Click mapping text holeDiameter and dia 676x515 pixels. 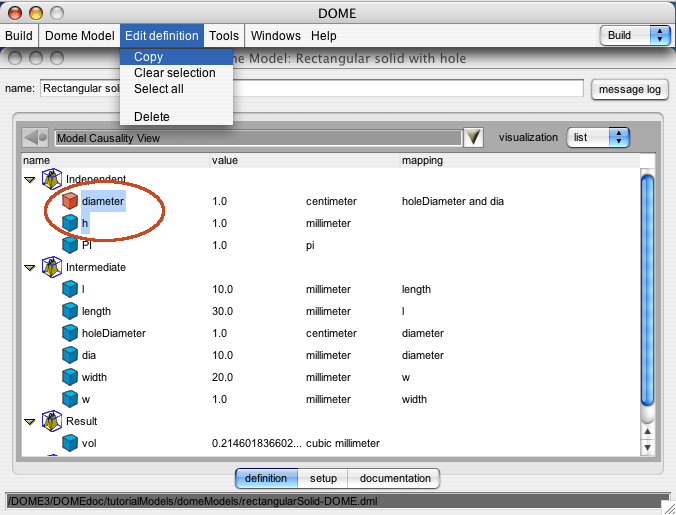pyautogui.click(x=453, y=201)
